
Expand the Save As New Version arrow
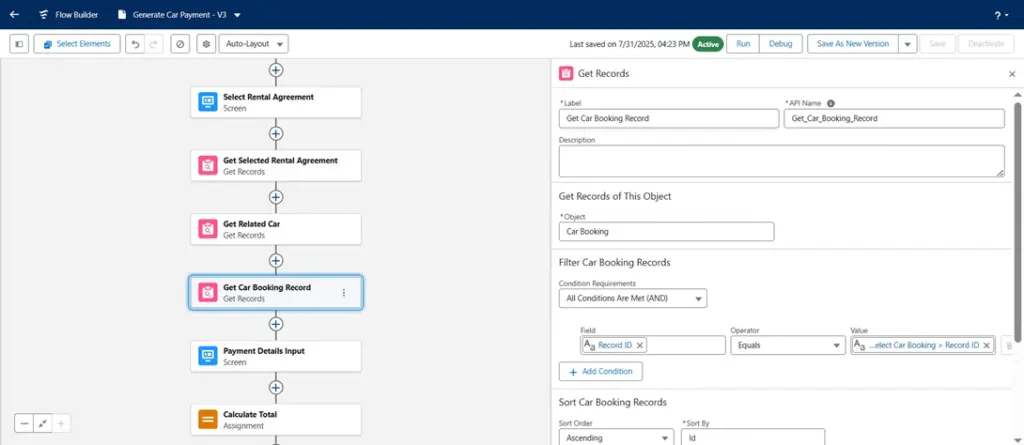point(907,44)
